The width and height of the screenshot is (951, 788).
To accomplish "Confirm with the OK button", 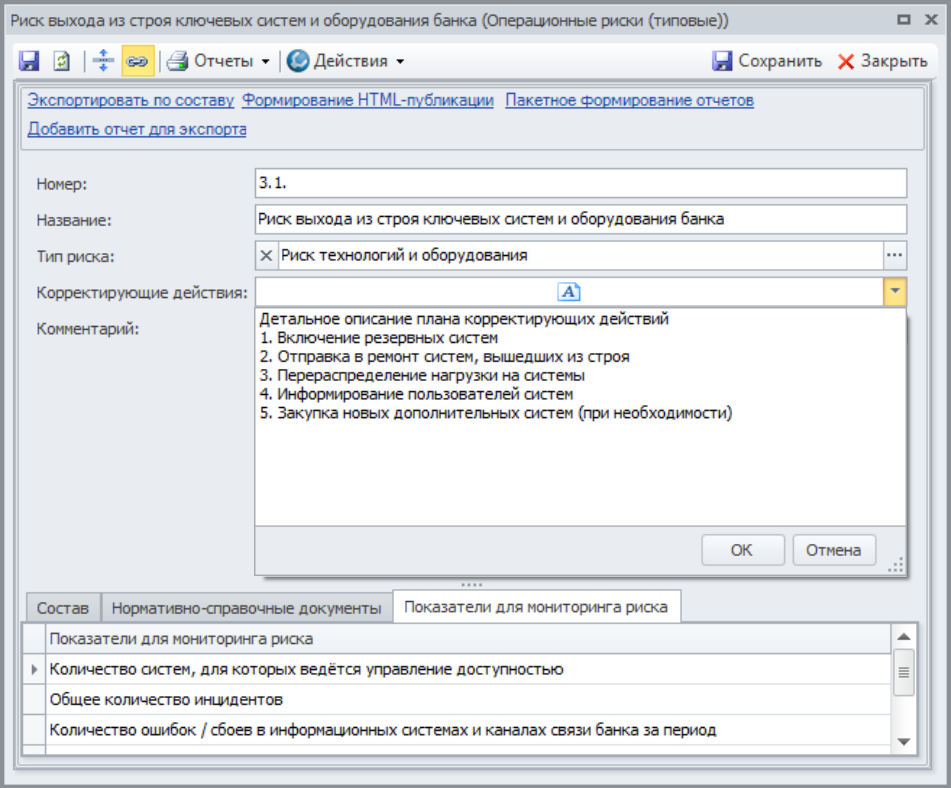I will (x=742, y=550).
